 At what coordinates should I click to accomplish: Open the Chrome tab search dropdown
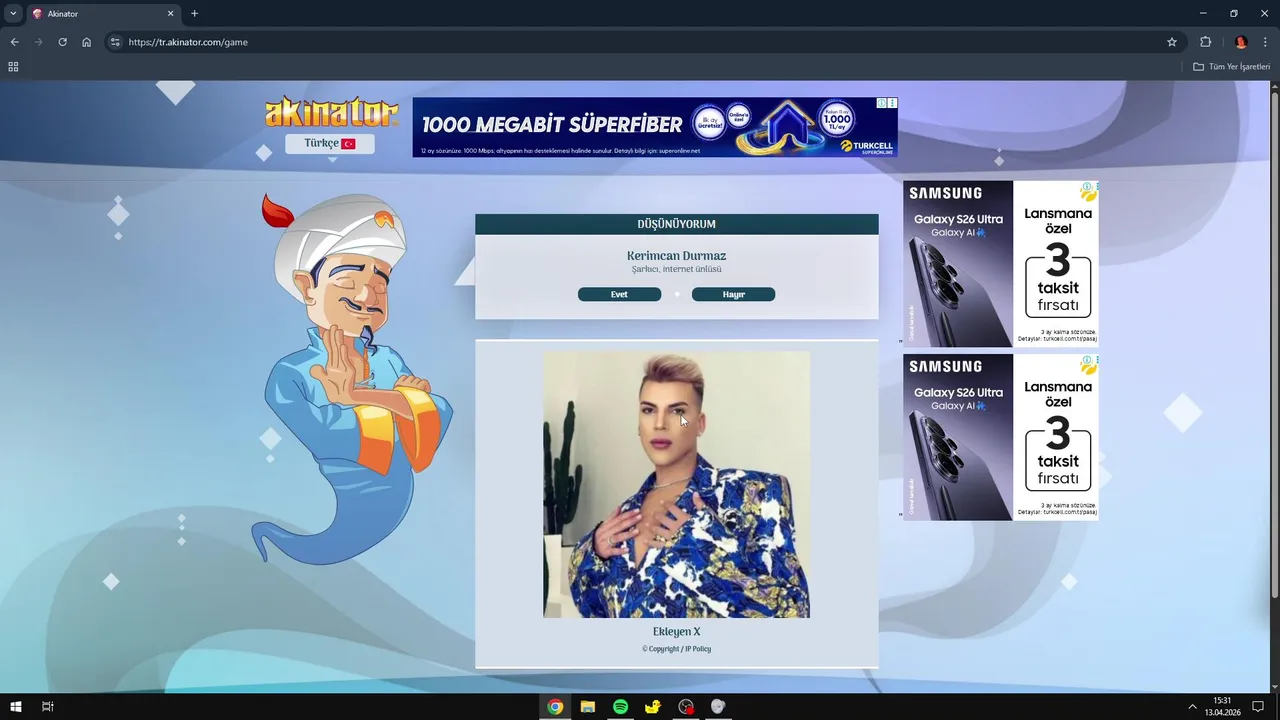[13, 13]
